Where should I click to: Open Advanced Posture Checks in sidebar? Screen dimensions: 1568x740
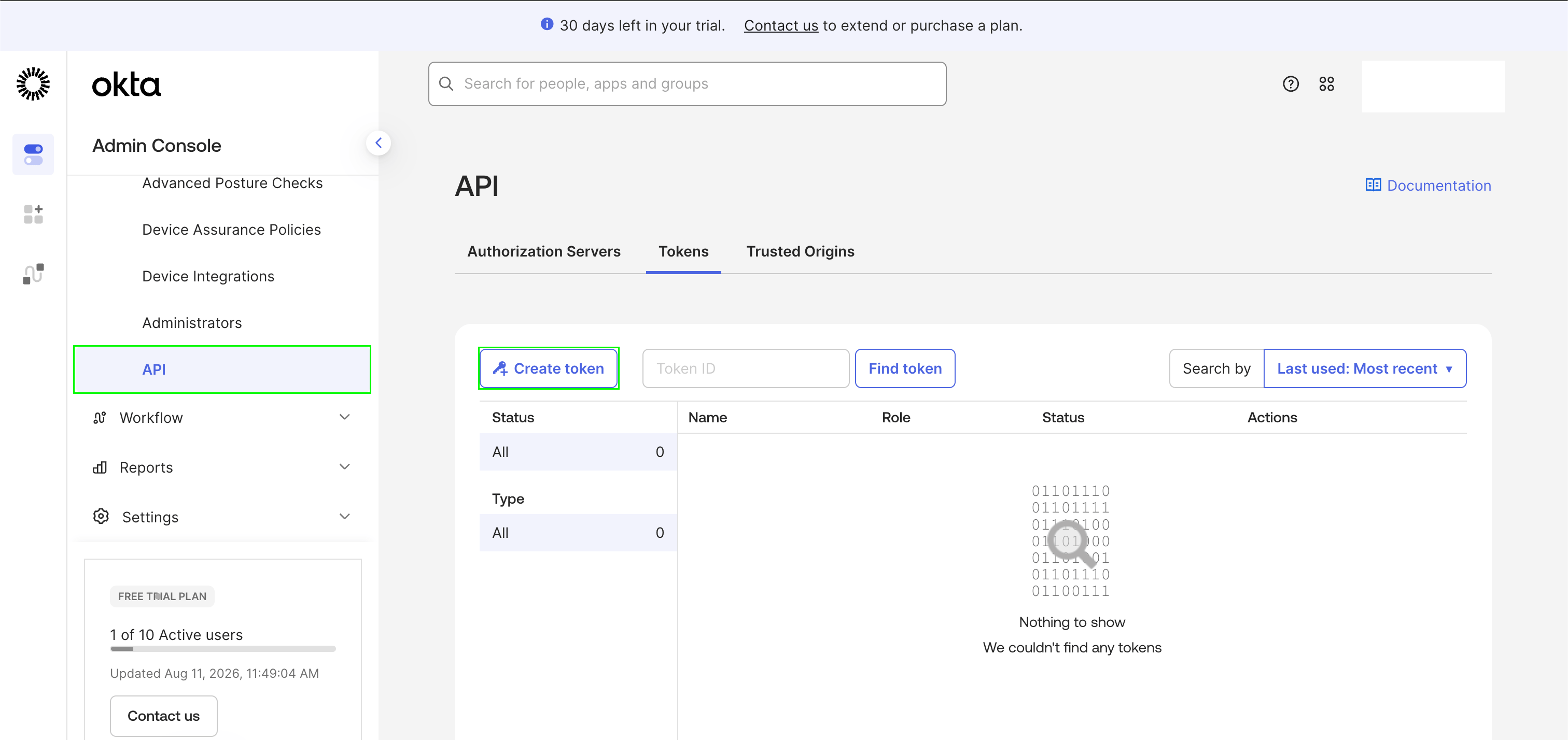click(x=232, y=183)
